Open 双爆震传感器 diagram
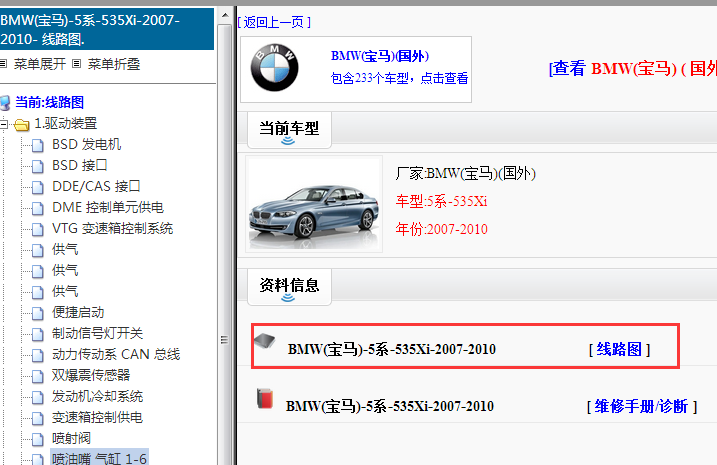 pos(91,376)
